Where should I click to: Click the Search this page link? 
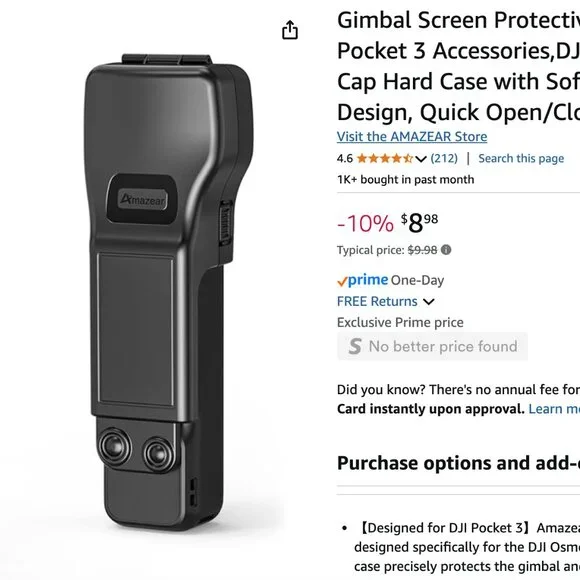point(521,158)
